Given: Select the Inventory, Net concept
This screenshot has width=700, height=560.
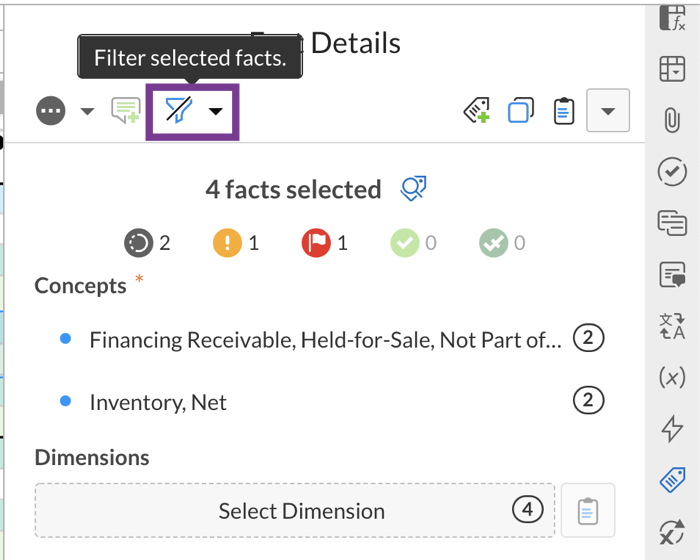Looking at the screenshot, I should coord(158,402).
